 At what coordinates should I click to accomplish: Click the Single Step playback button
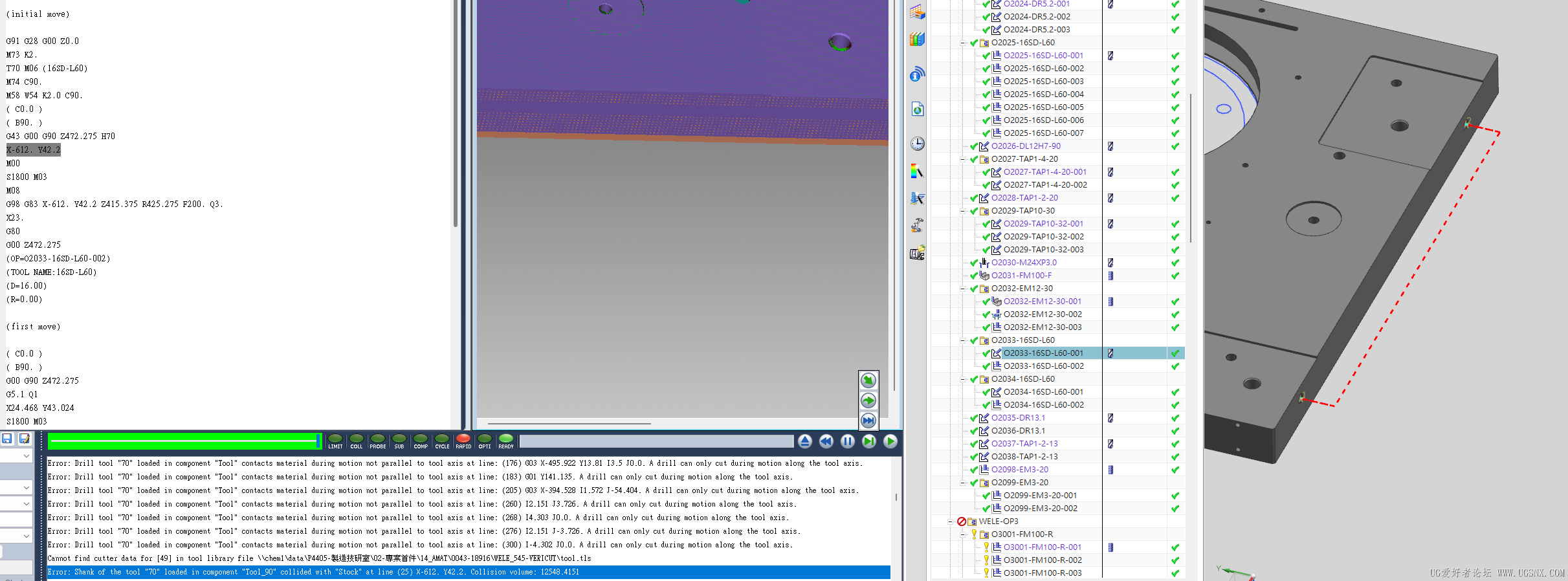(x=869, y=441)
